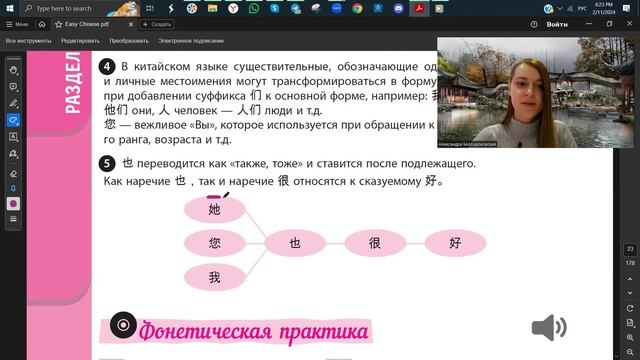Select the eraser tool
This screenshot has width=640, height=360.
(13, 173)
